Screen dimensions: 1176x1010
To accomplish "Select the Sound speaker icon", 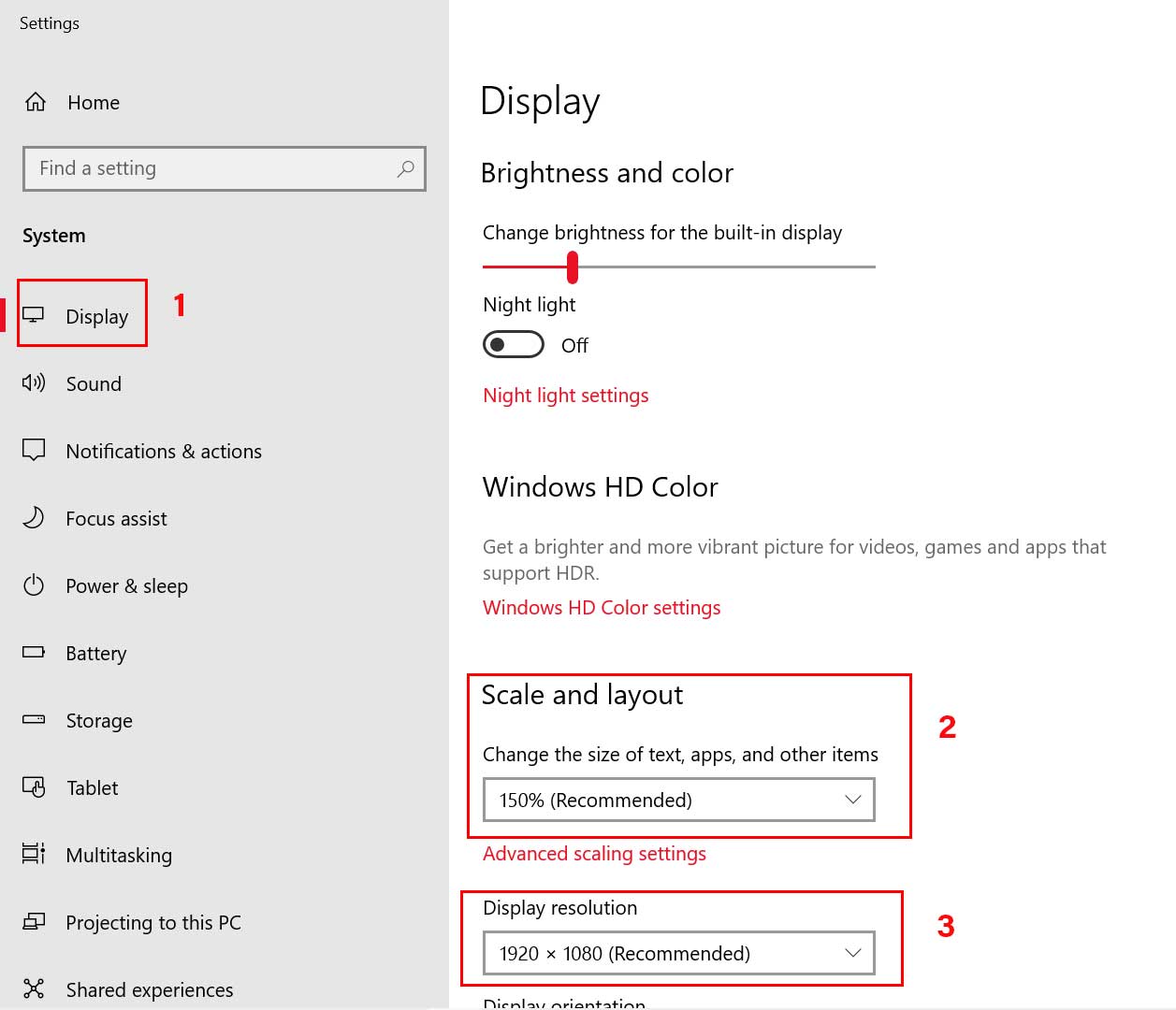I will coord(34,382).
